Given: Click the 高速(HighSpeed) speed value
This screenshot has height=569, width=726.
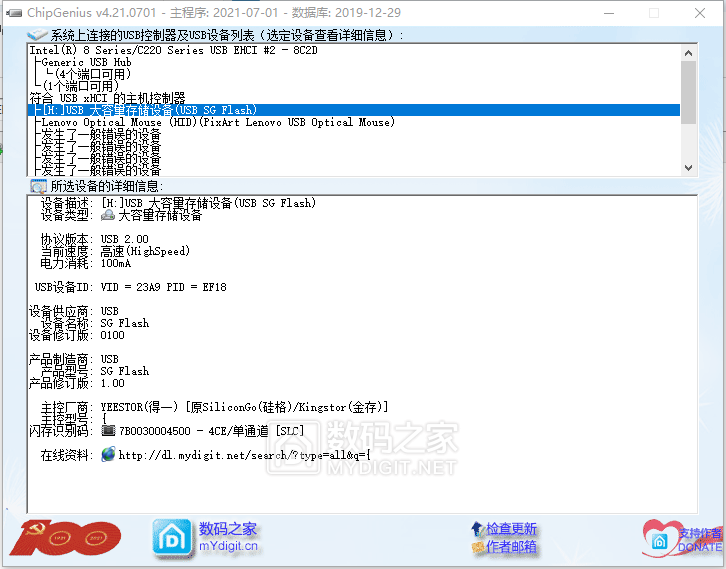Looking at the screenshot, I should tap(145, 251).
